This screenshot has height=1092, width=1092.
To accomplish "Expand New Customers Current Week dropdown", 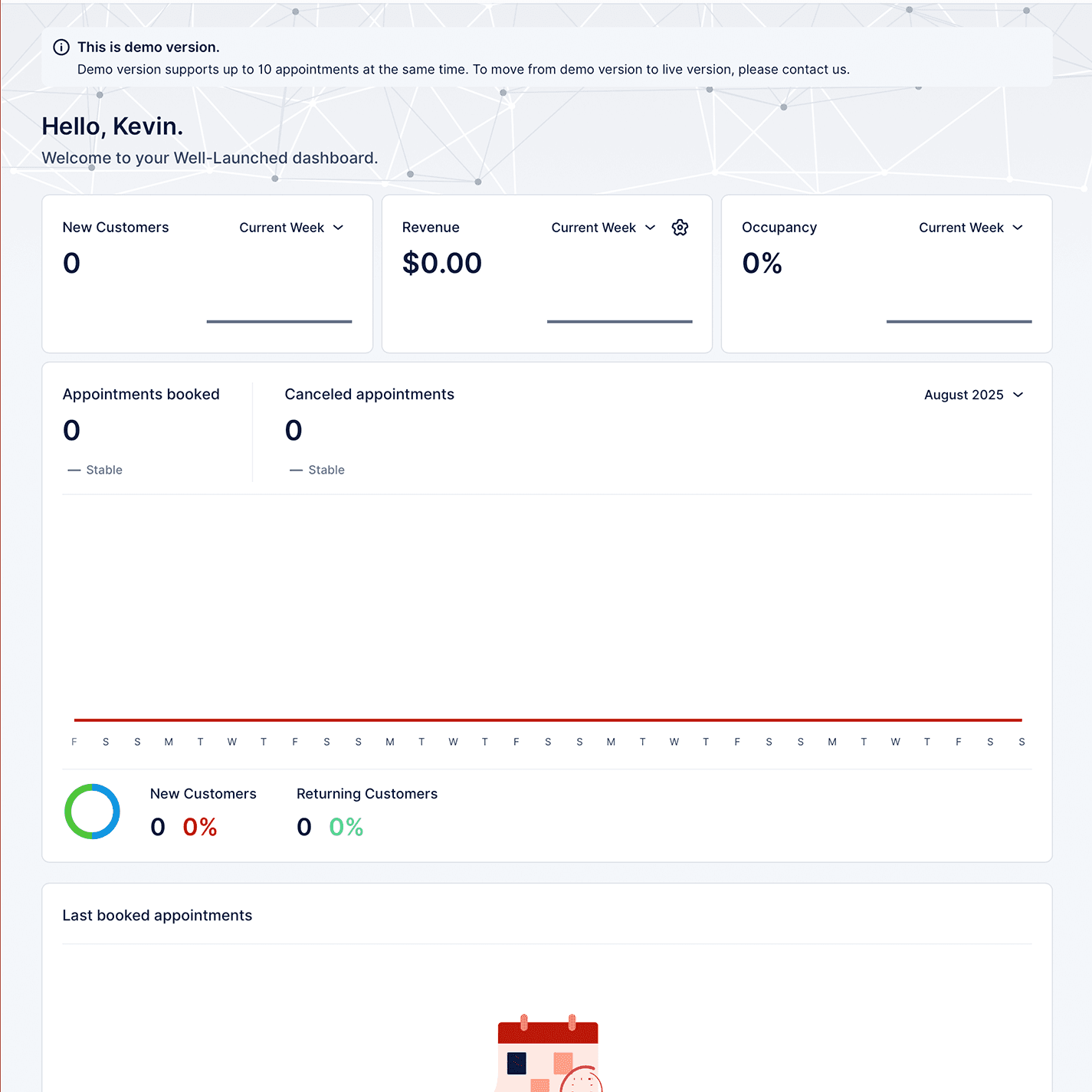I will (291, 228).
